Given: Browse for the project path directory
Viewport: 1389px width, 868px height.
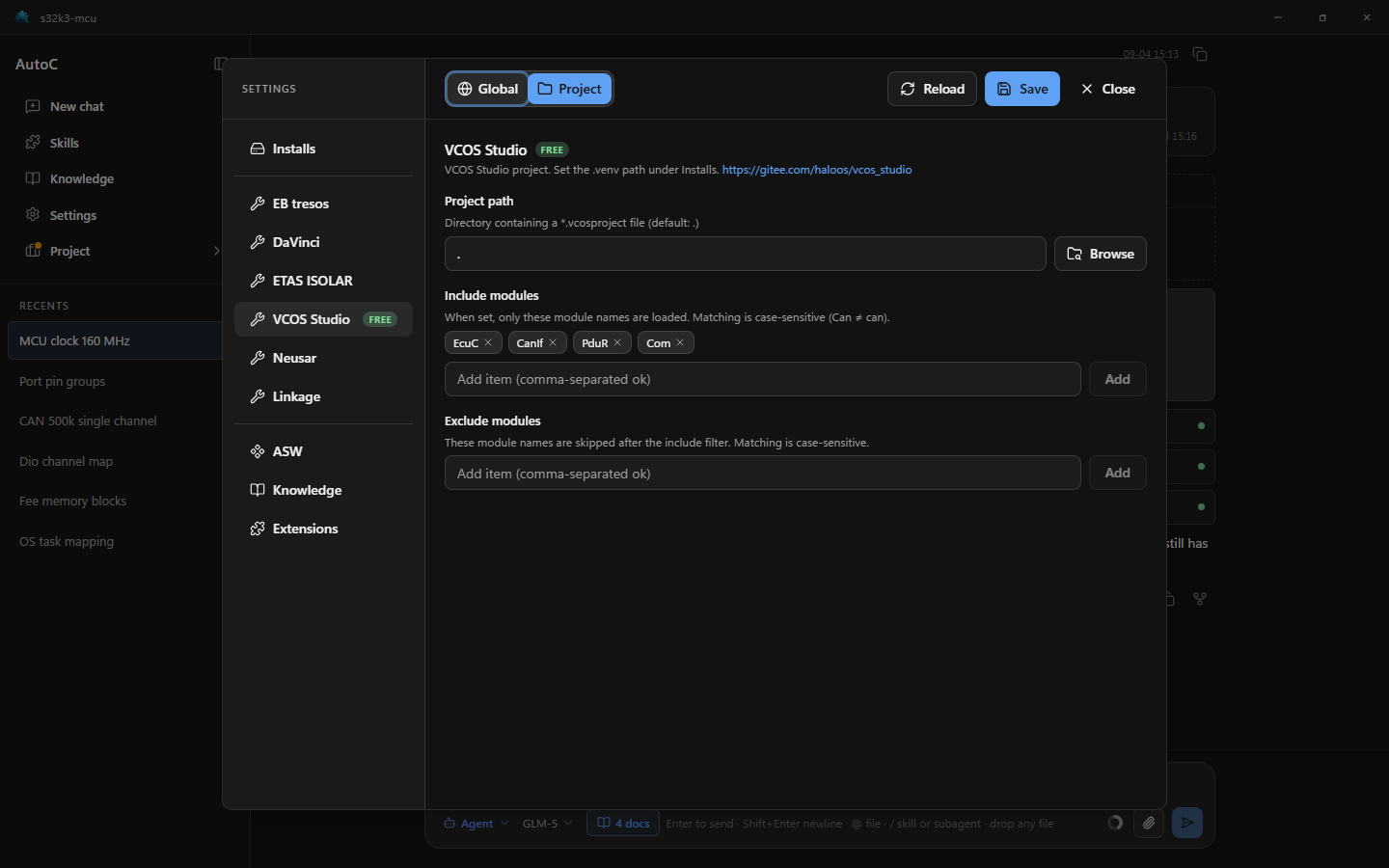Looking at the screenshot, I should 1101,254.
